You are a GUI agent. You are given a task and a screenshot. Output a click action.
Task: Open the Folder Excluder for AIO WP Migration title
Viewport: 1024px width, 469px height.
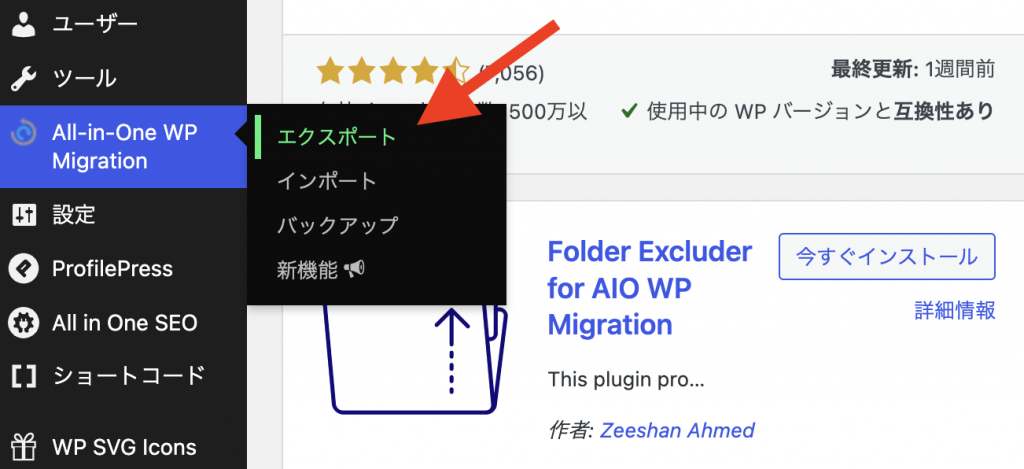click(x=650, y=287)
